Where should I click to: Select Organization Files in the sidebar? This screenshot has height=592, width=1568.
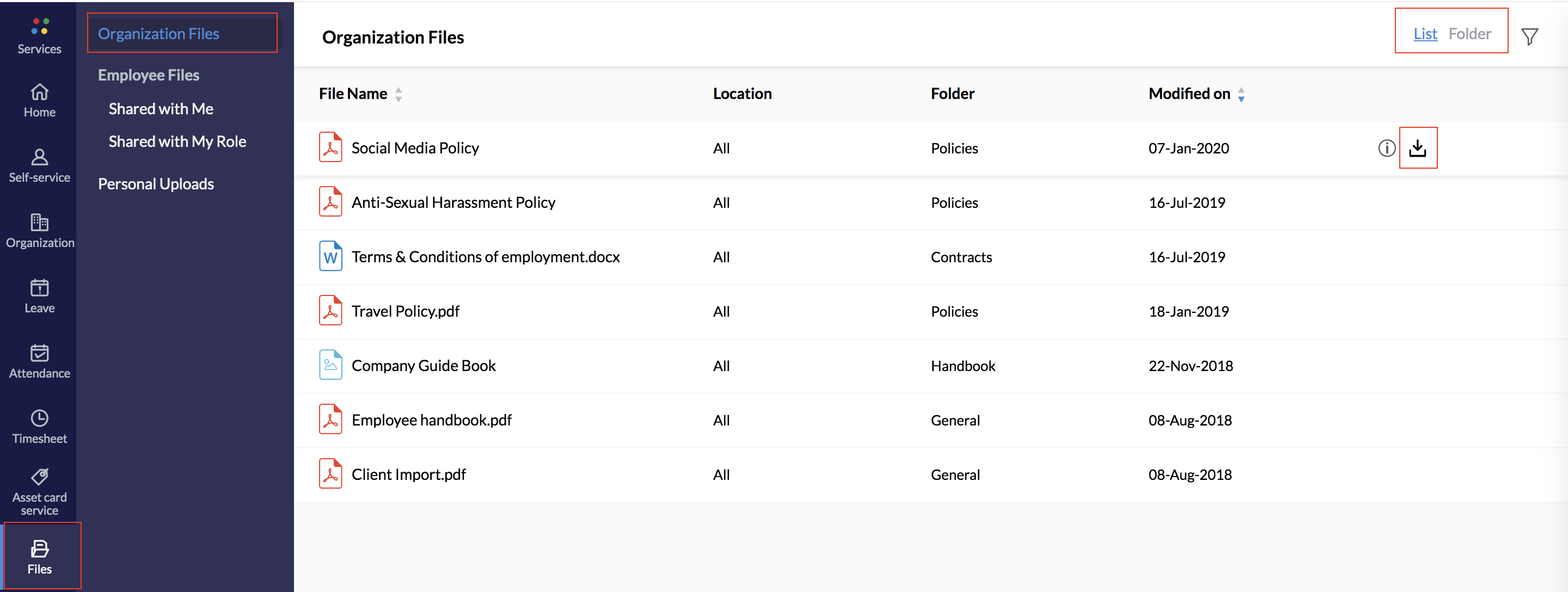click(159, 34)
